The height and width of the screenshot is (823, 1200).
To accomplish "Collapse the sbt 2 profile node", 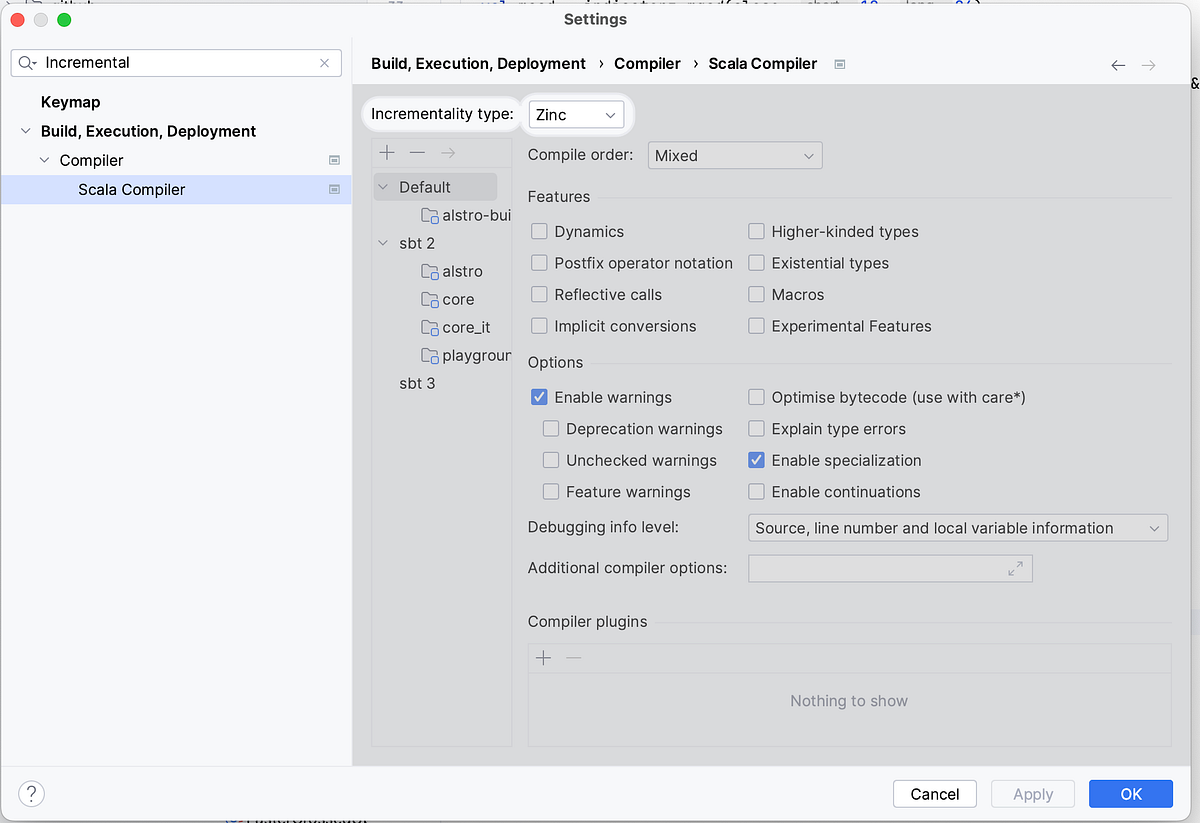I will point(383,243).
